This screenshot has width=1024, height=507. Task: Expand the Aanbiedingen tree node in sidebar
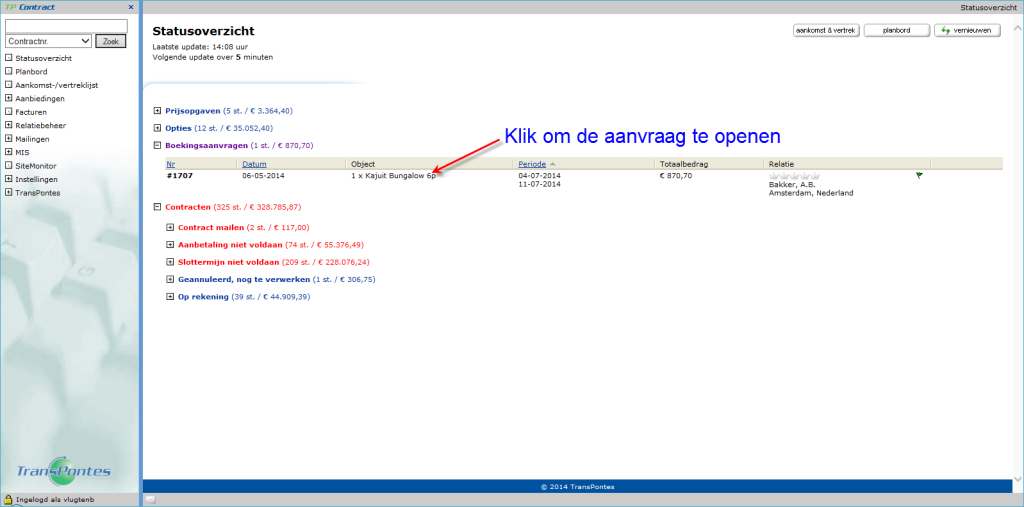[8, 99]
